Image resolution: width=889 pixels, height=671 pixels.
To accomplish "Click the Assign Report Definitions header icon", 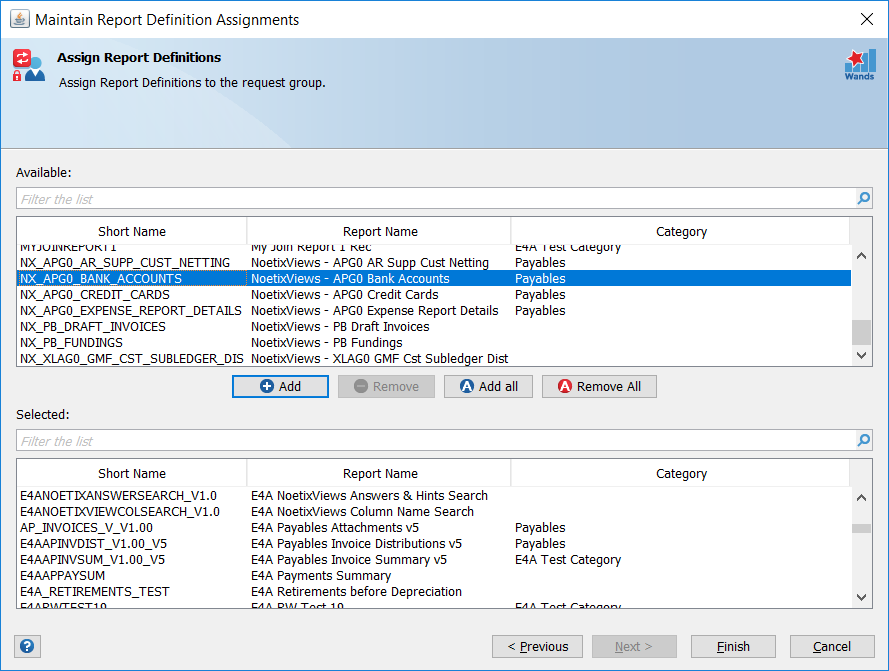I will click(31, 64).
